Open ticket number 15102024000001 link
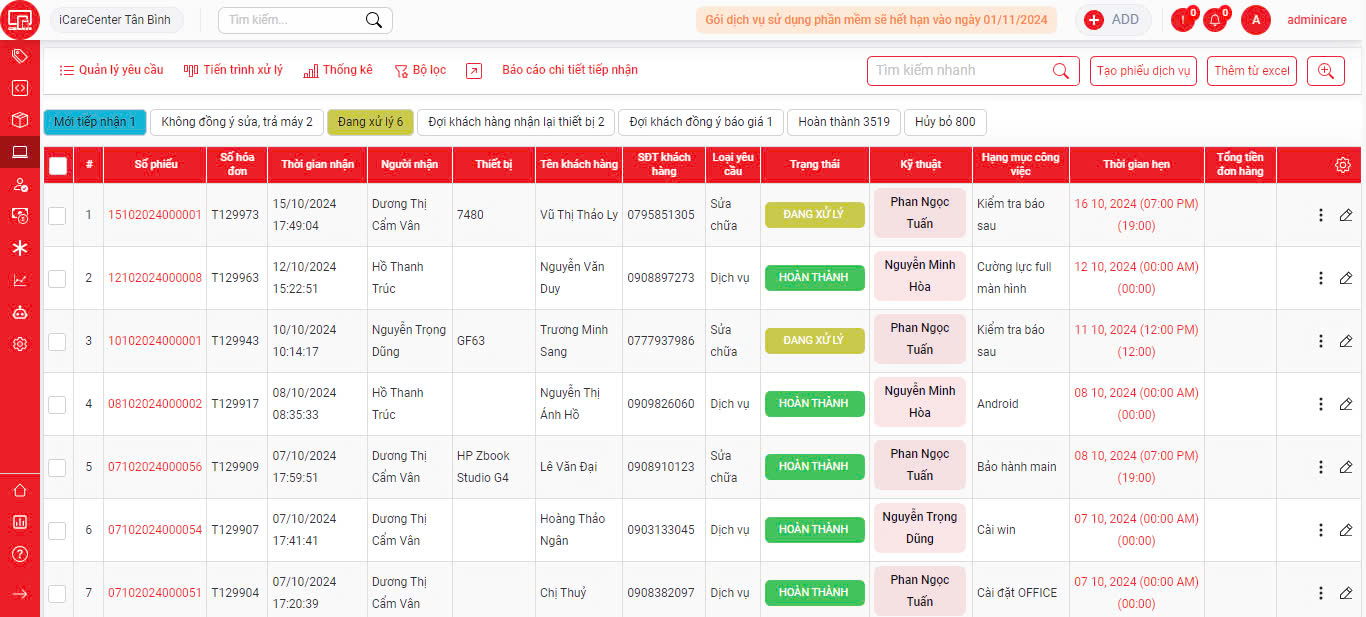This screenshot has height=617, width=1366. click(x=155, y=215)
